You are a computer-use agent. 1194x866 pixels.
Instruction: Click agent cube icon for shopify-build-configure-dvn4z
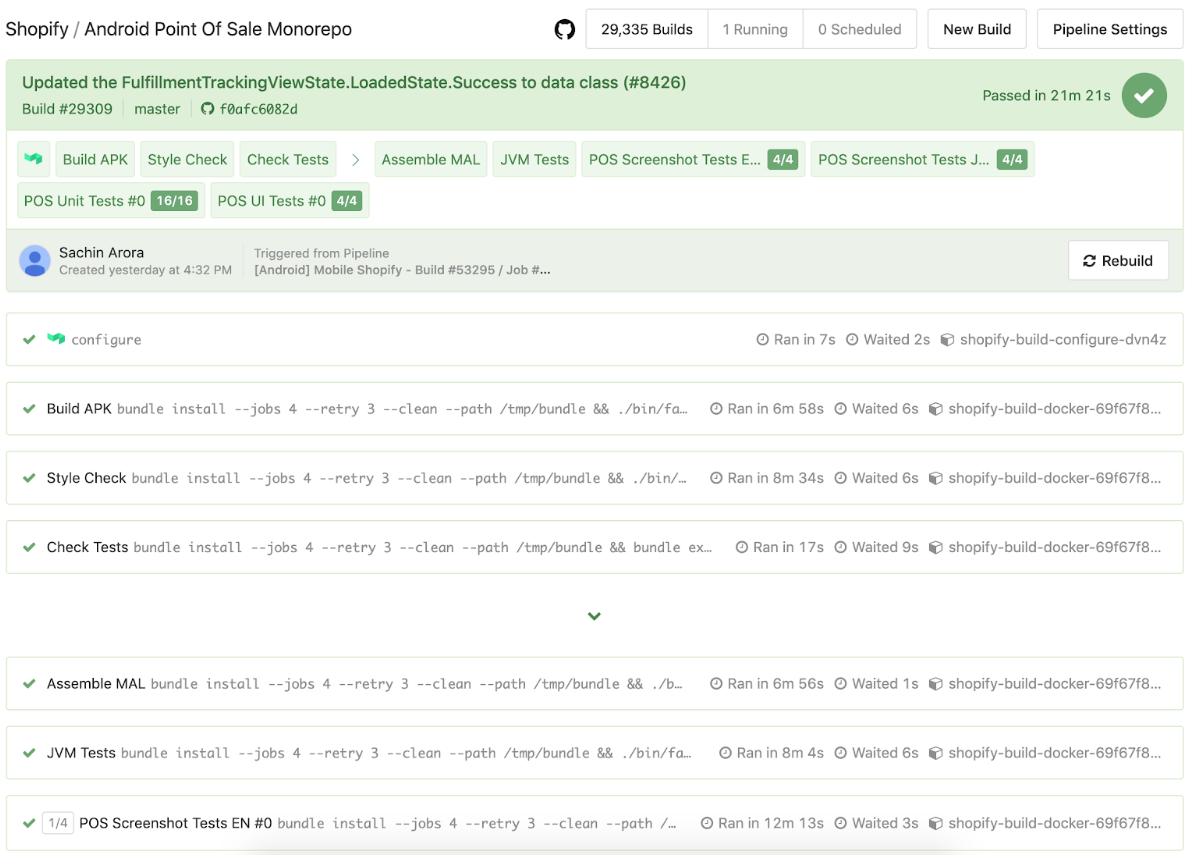947,340
